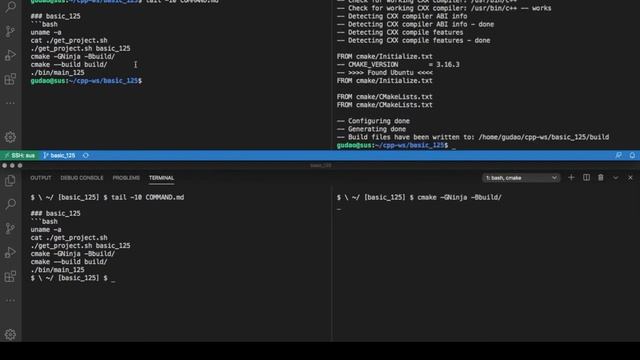The width and height of the screenshot is (640, 360).
Task: Select the TERMINAL panel tab
Action: click(161, 178)
